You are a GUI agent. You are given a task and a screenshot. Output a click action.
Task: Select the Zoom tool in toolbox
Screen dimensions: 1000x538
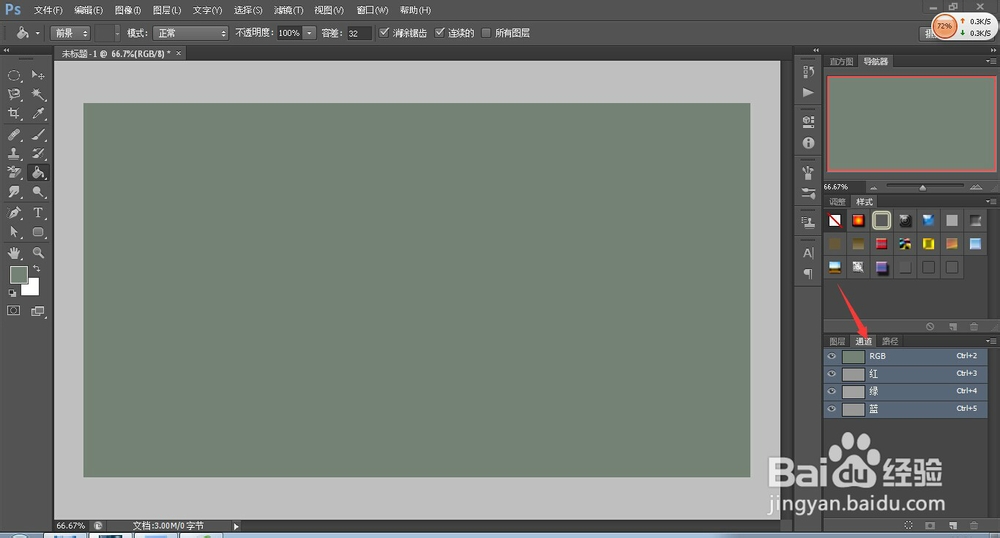(x=38, y=253)
